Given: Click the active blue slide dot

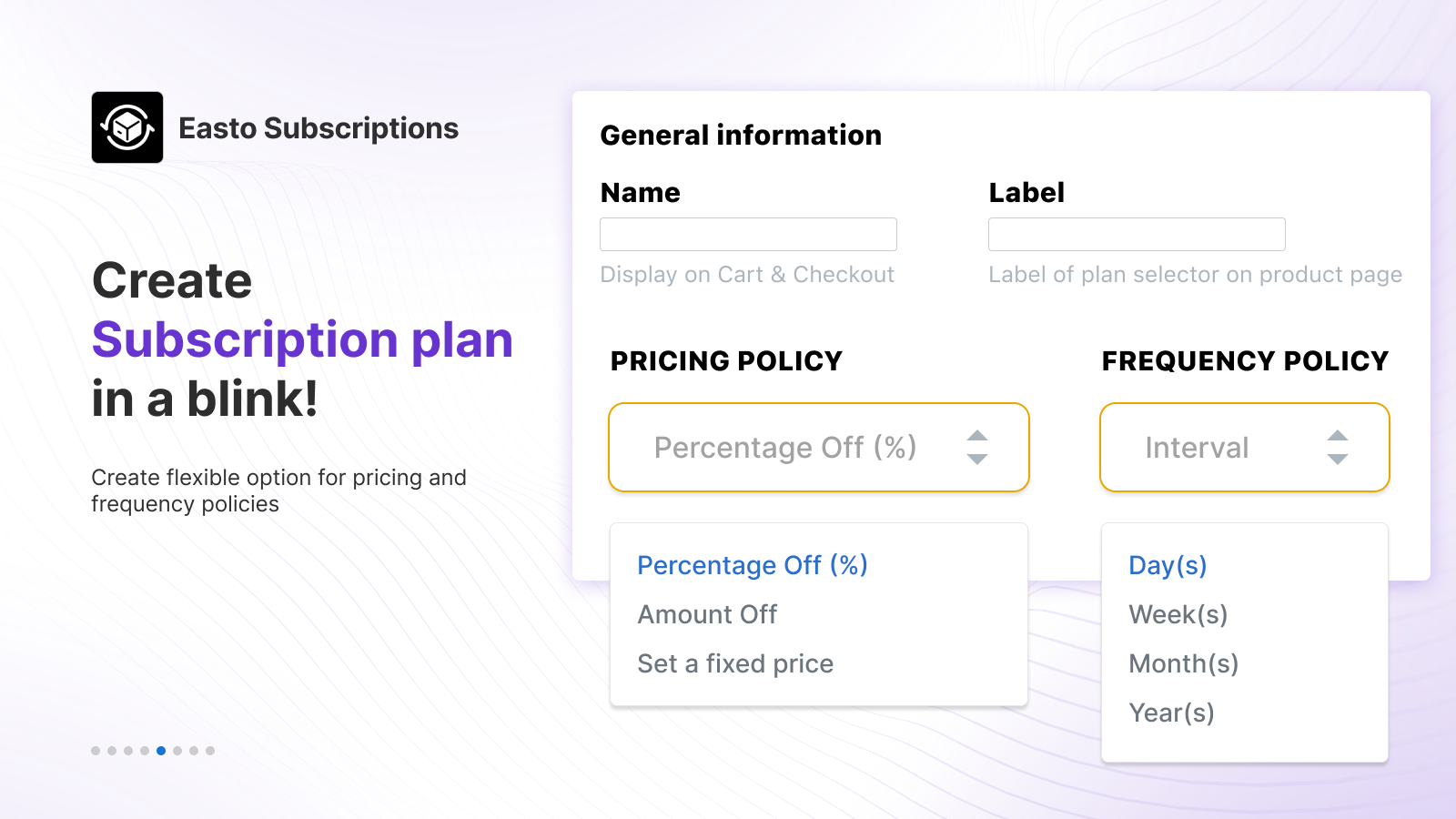Looking at the screenshot, I should [161, 751].
